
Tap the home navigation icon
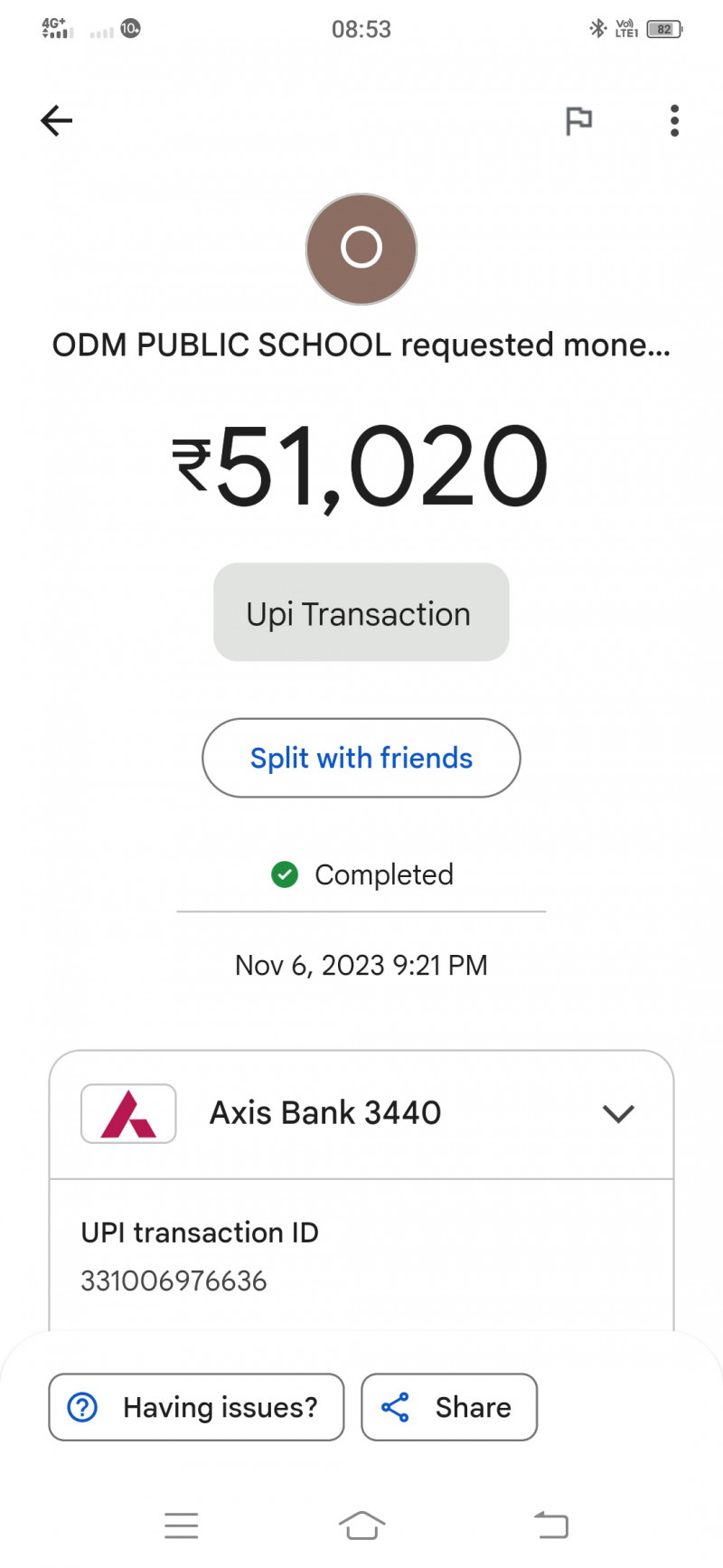coord(361,1525)
